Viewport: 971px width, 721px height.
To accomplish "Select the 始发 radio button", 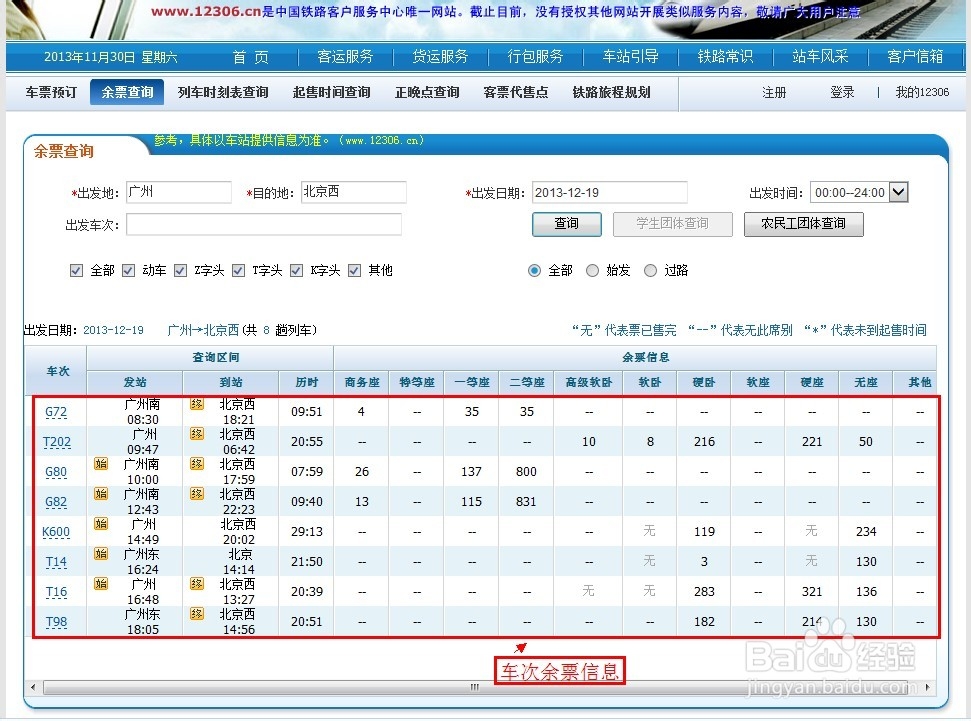I will [593, 271].
